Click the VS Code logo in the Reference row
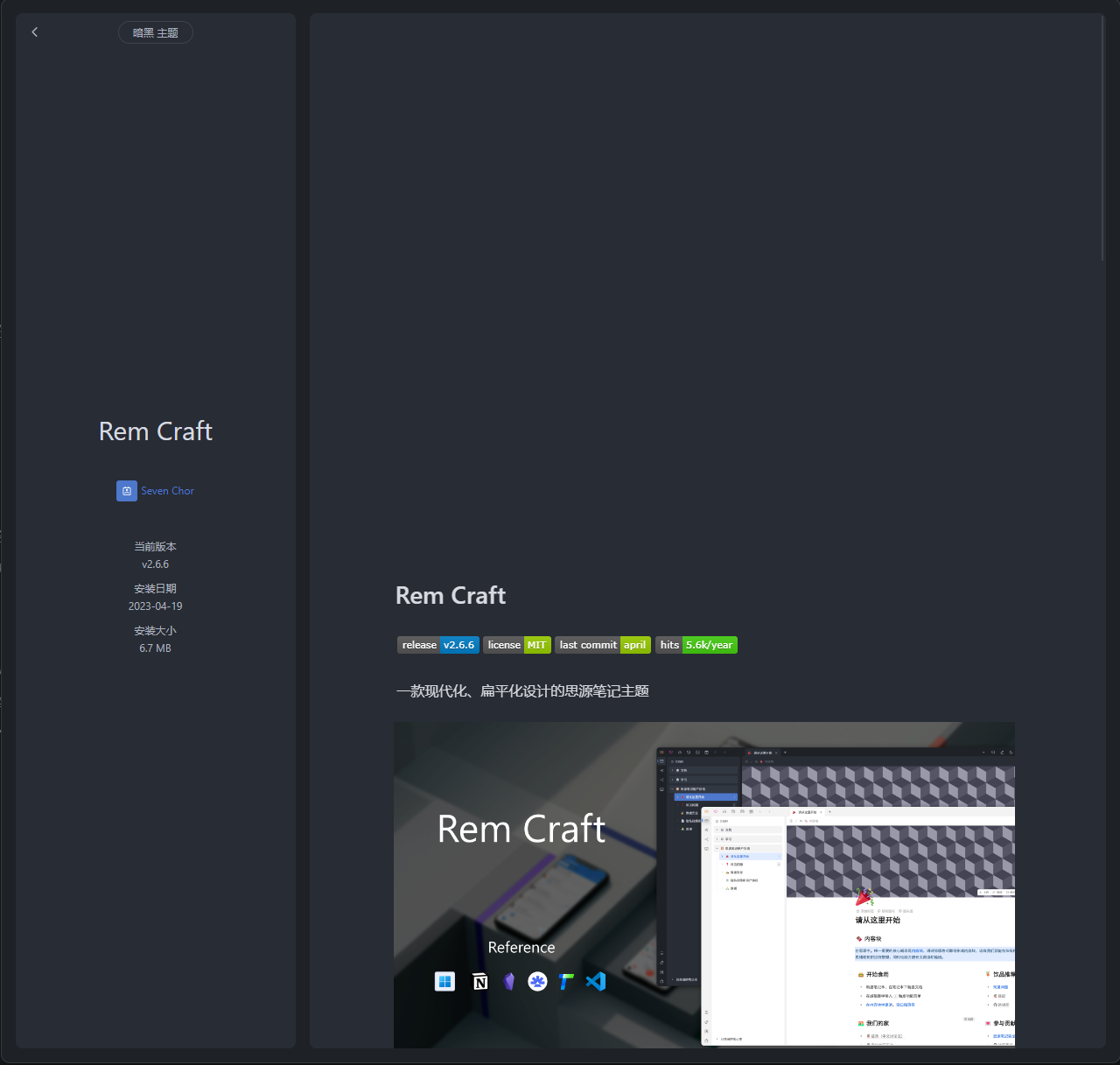 596,981
